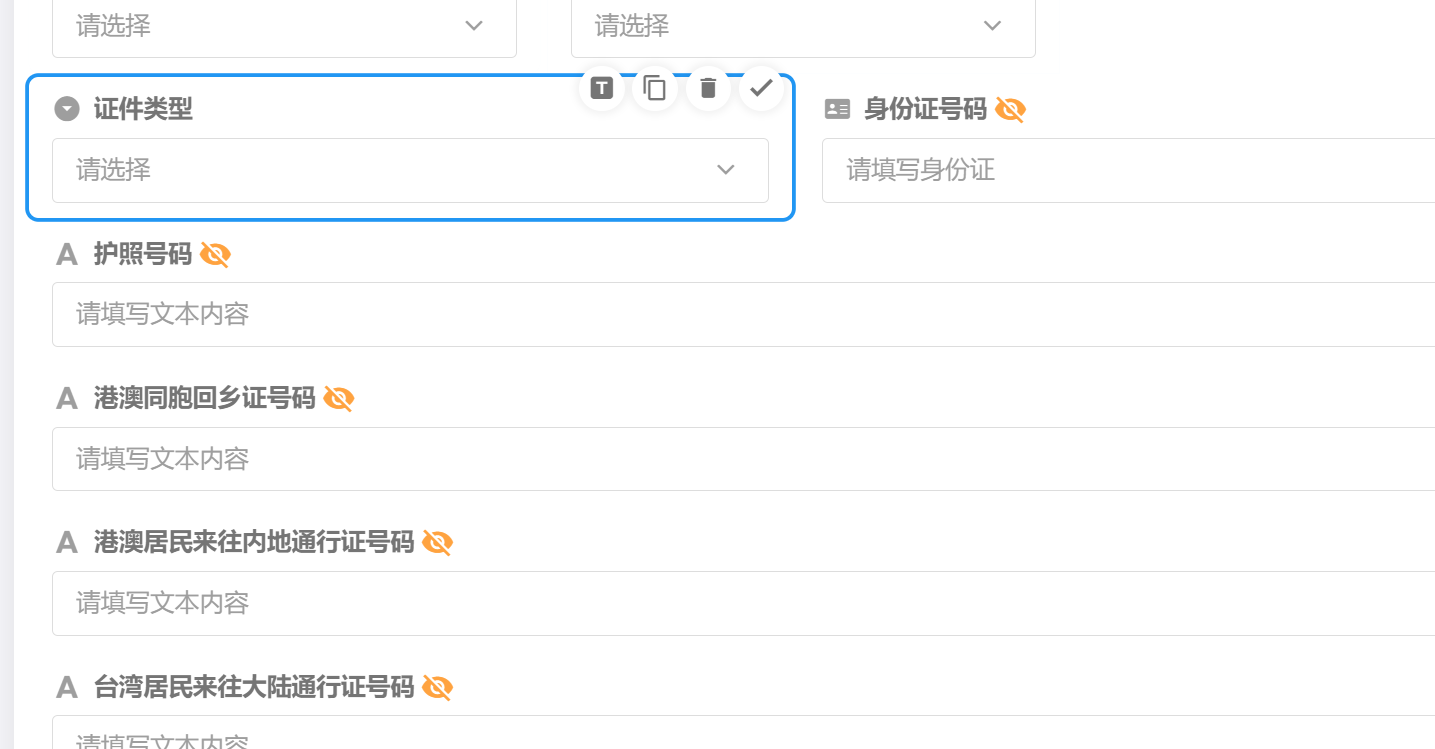Screen dimensions: 1435x749
Task: Click the A icon beside 台湾居民来往大陆通行证号码
Action: tap(67, 687)
